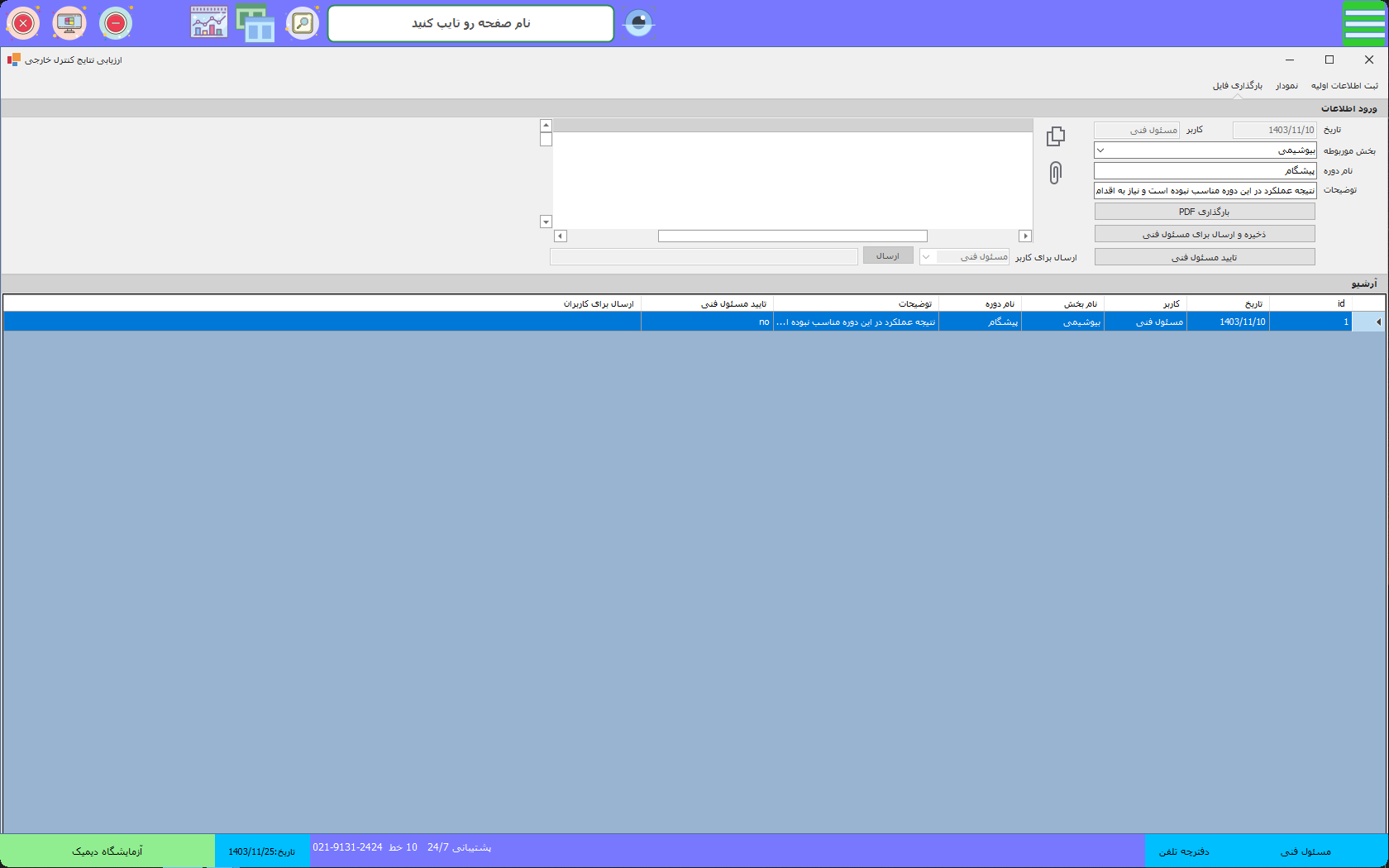1389x868 pixels.
Task: Open the ثبت اطلاعات اولیه tab
Action: pos(1344,86)
